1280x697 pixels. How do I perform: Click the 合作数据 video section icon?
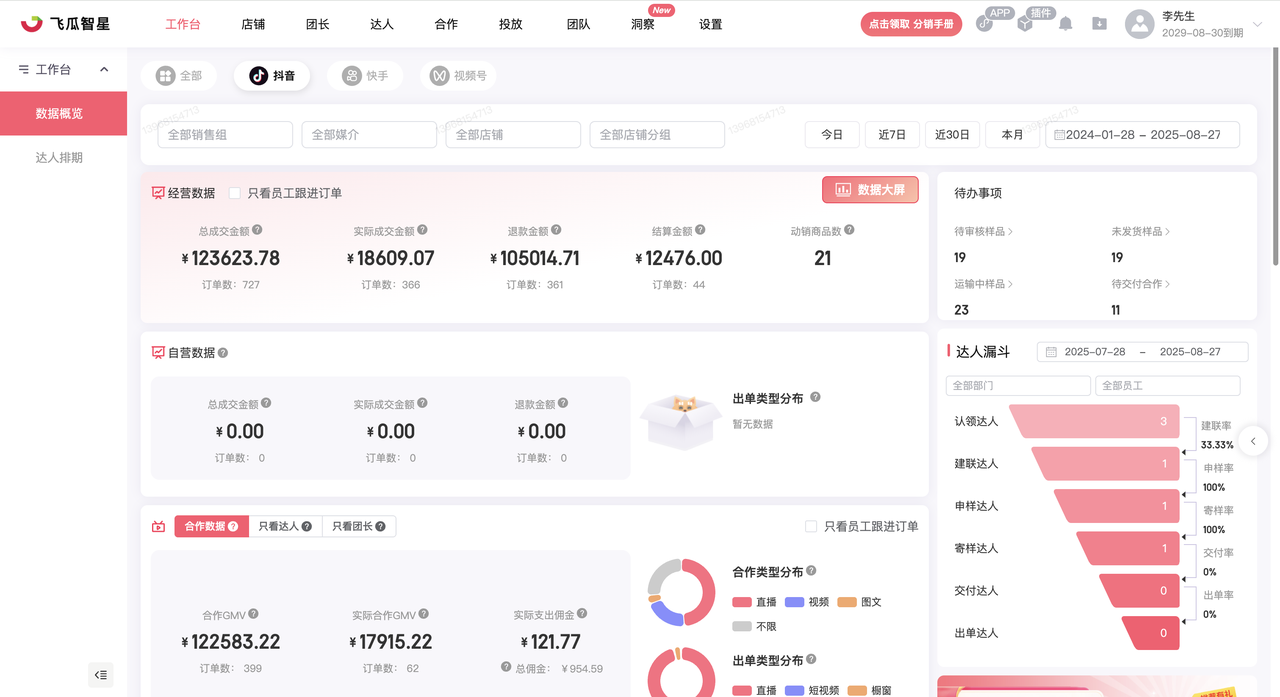point(158,526)
